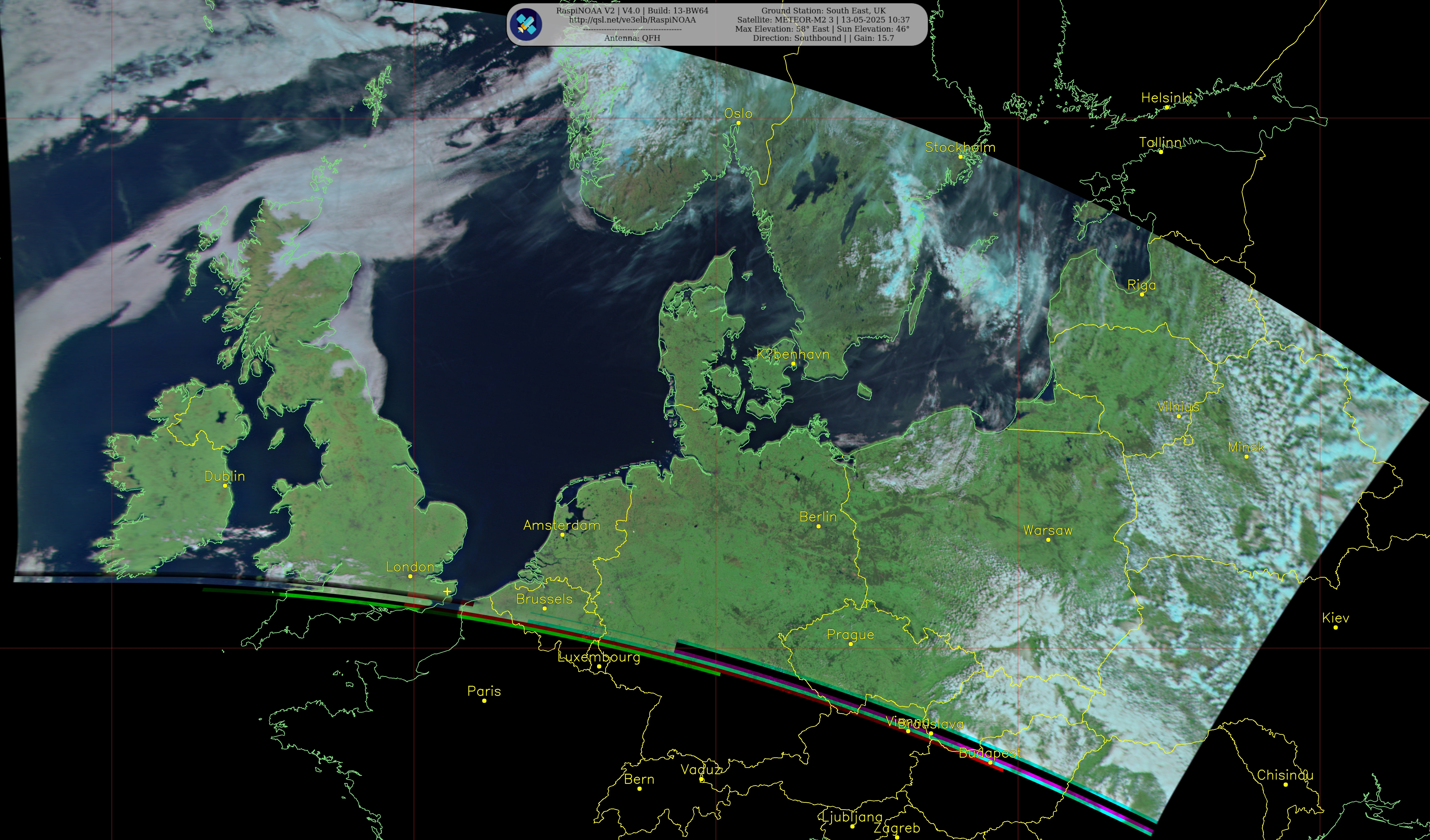Viewport: 1430px width, 840px height.
Task: Click the Vilnius city label
Action: (x=1178, y=407)
